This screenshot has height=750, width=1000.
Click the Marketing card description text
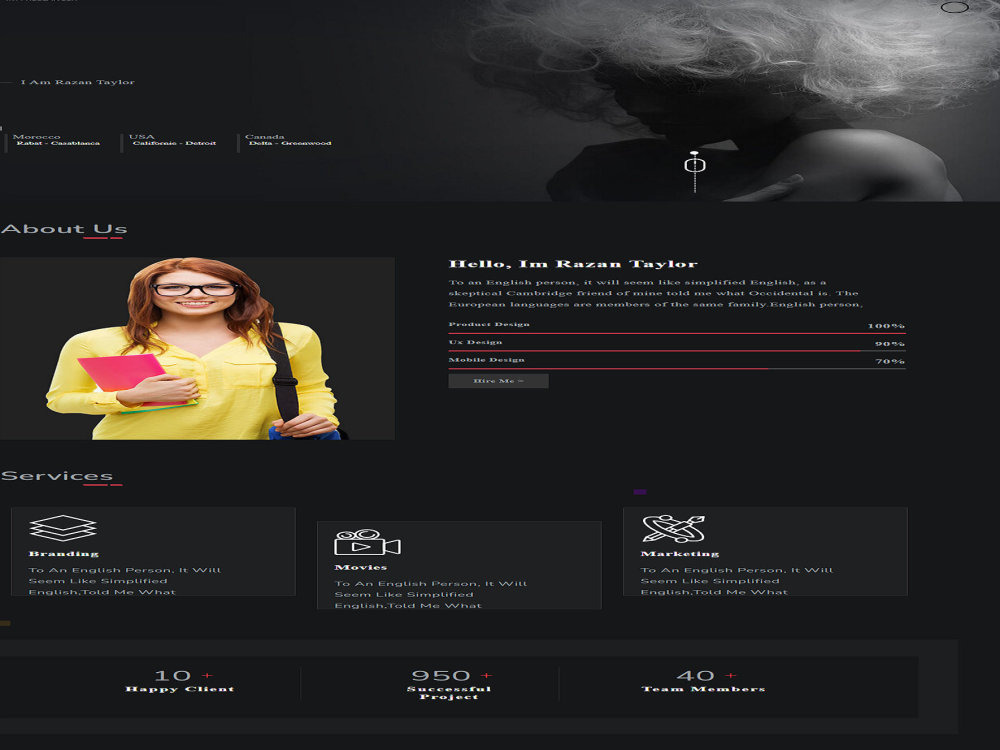coord(737,581)
